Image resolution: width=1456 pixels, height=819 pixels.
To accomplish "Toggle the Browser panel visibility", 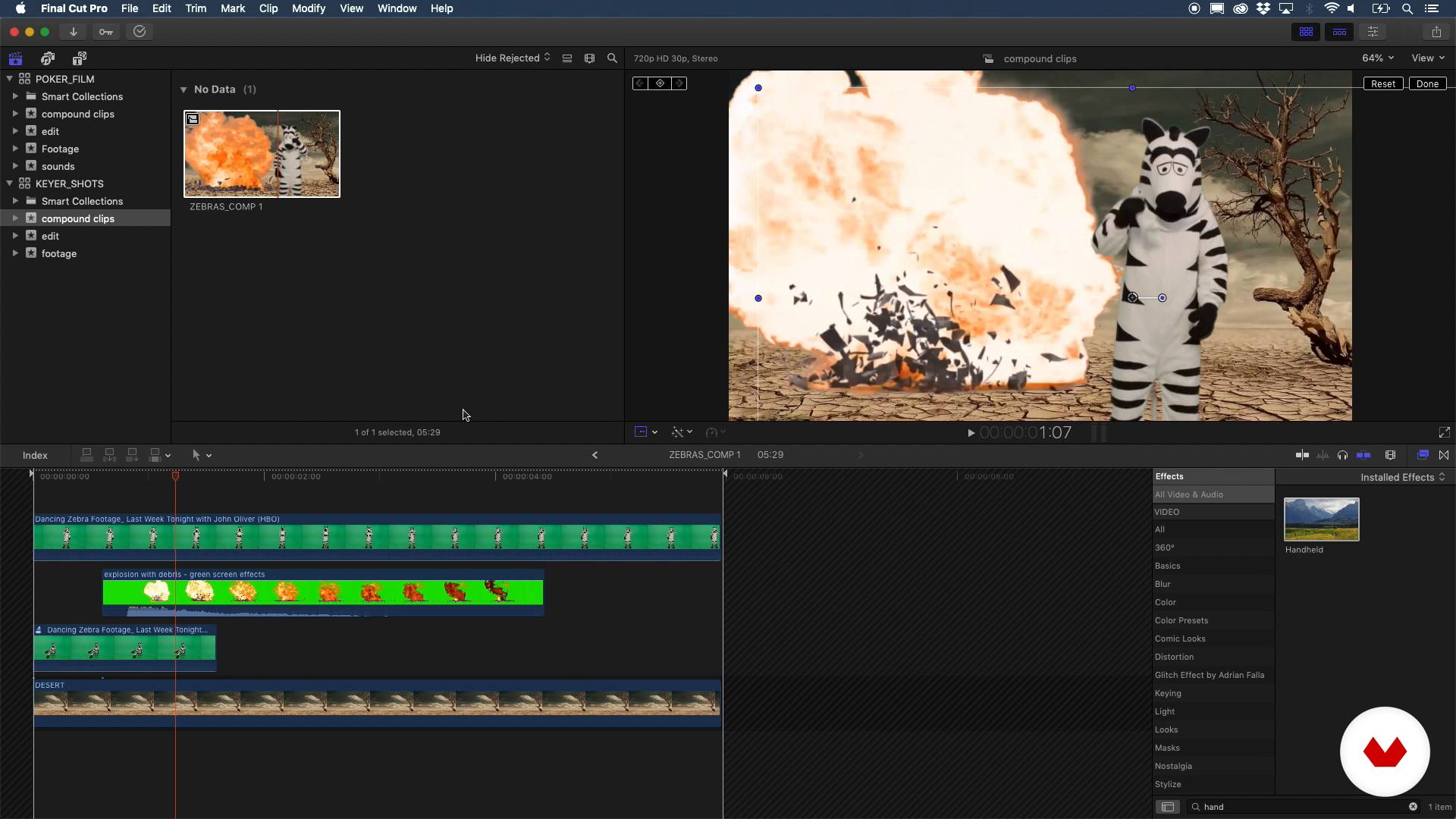I will tap(1306, 32).
